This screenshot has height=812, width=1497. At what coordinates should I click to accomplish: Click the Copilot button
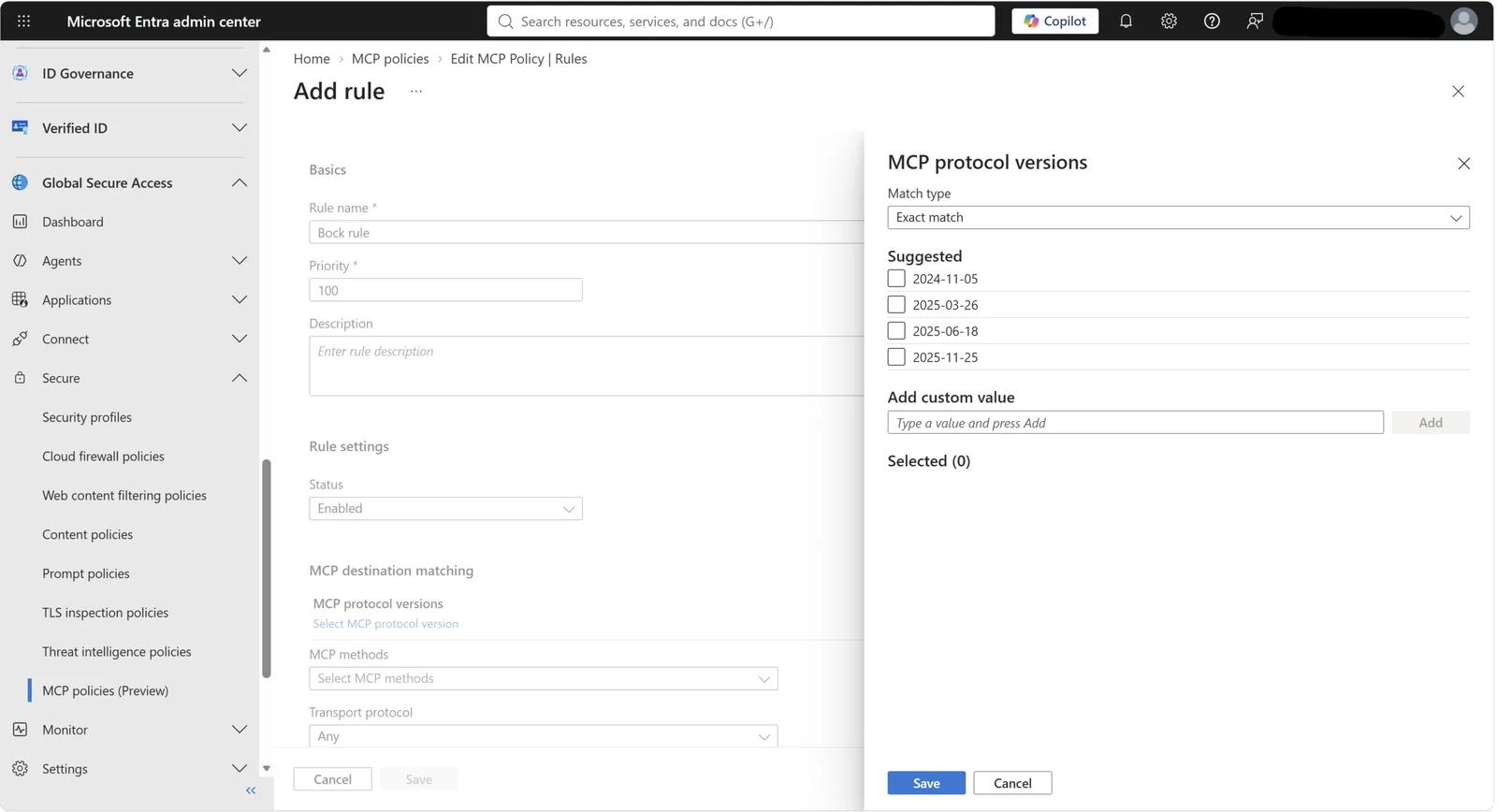click(1054, 21)
